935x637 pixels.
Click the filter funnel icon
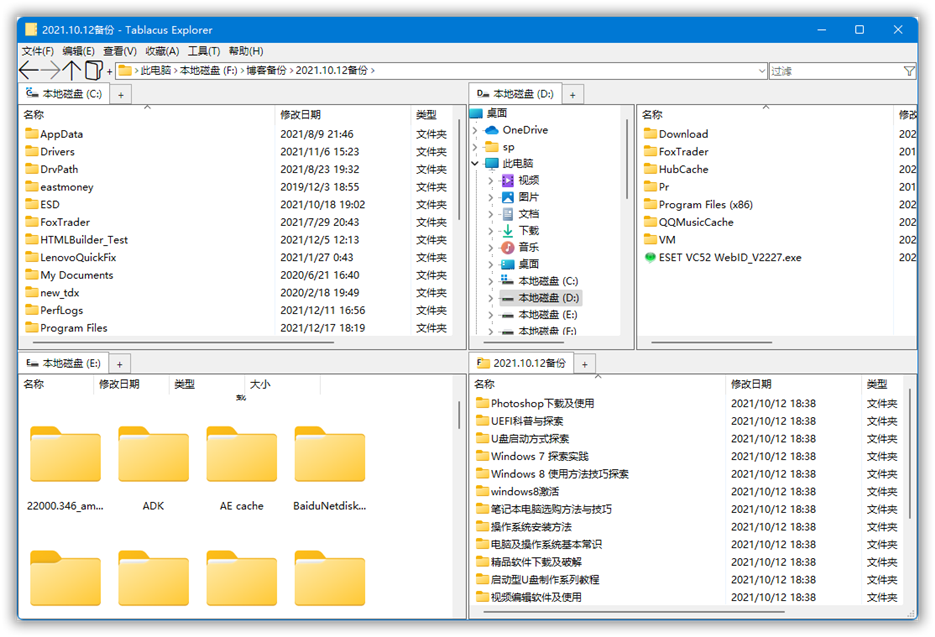tap(908, 71)
